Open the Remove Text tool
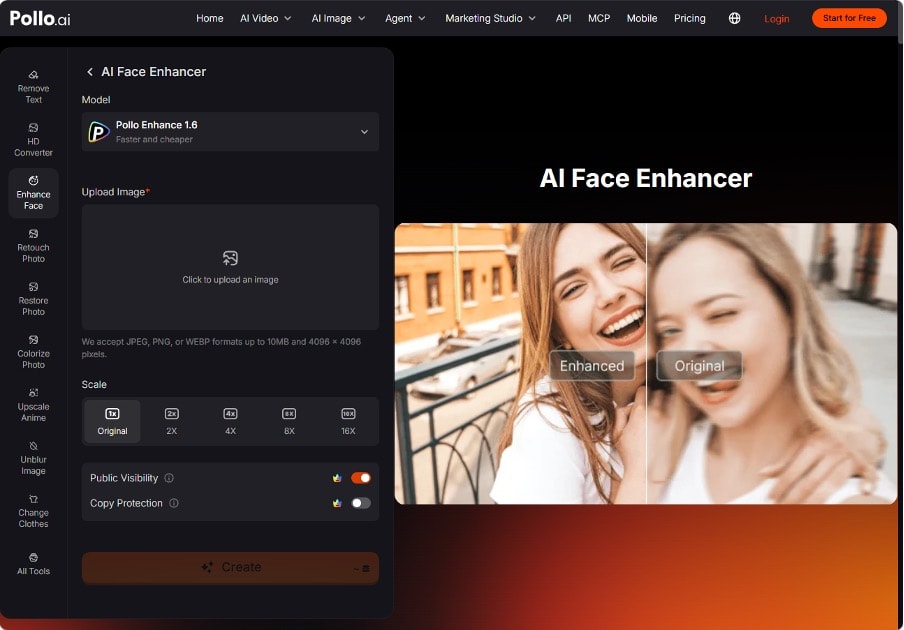The image size is (904, 630). tap(33, 87)
